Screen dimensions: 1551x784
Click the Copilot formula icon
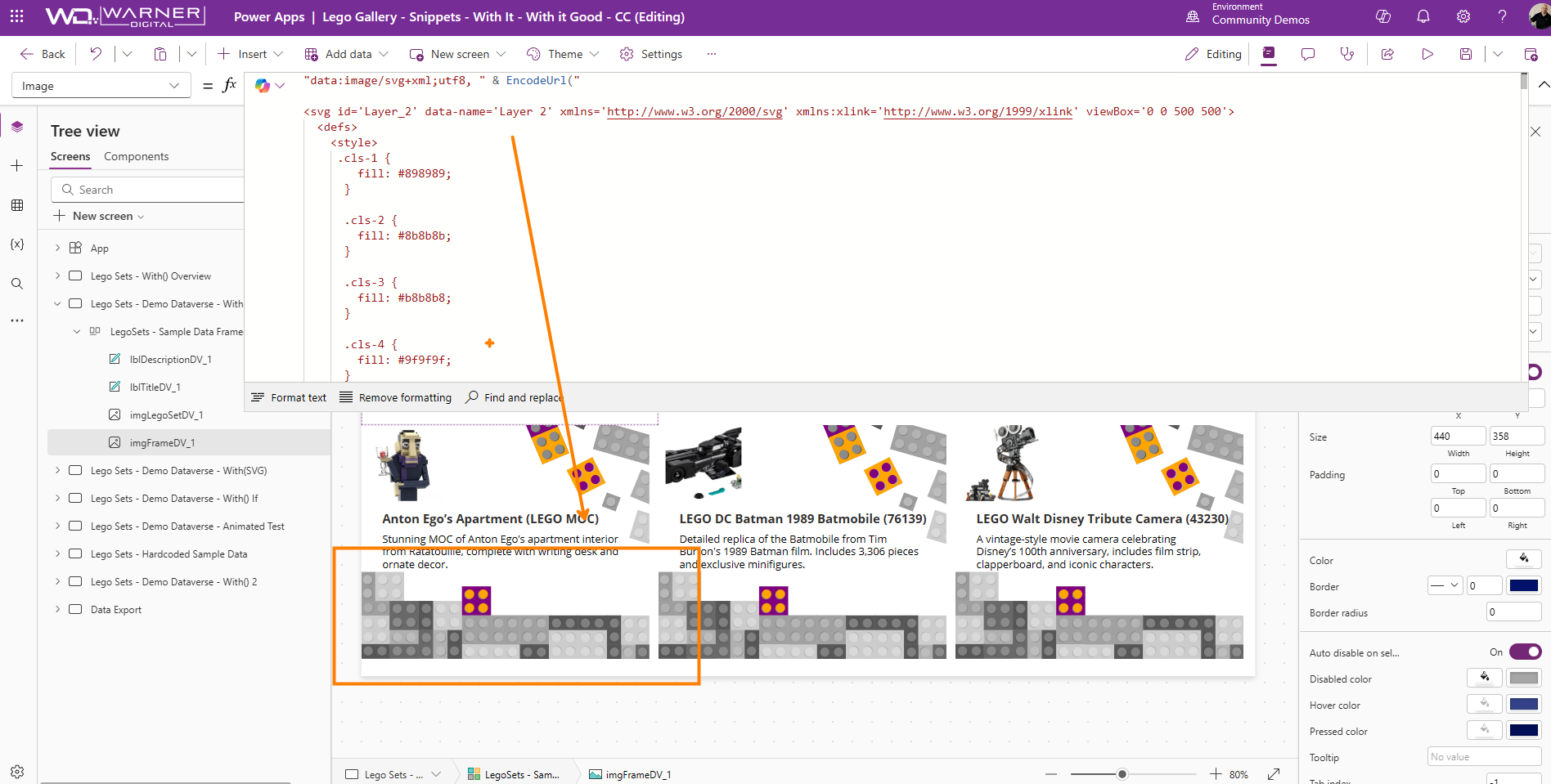[x=263, y=85]
